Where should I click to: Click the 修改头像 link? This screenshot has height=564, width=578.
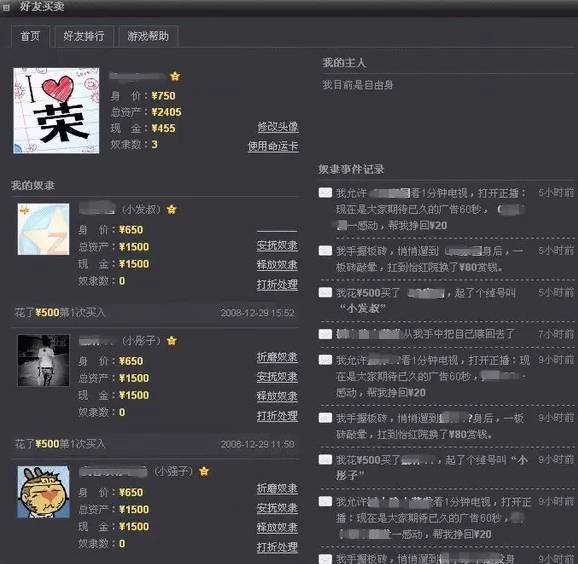278,127
